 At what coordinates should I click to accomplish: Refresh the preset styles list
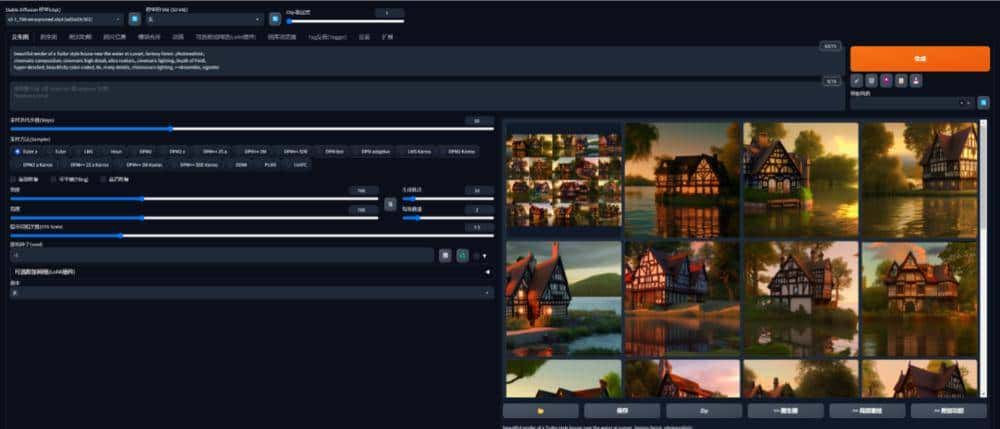click(984, 102)
